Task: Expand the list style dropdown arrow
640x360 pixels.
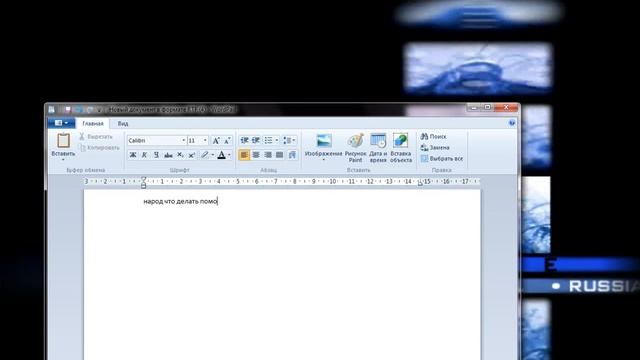Action: (277, 140)
